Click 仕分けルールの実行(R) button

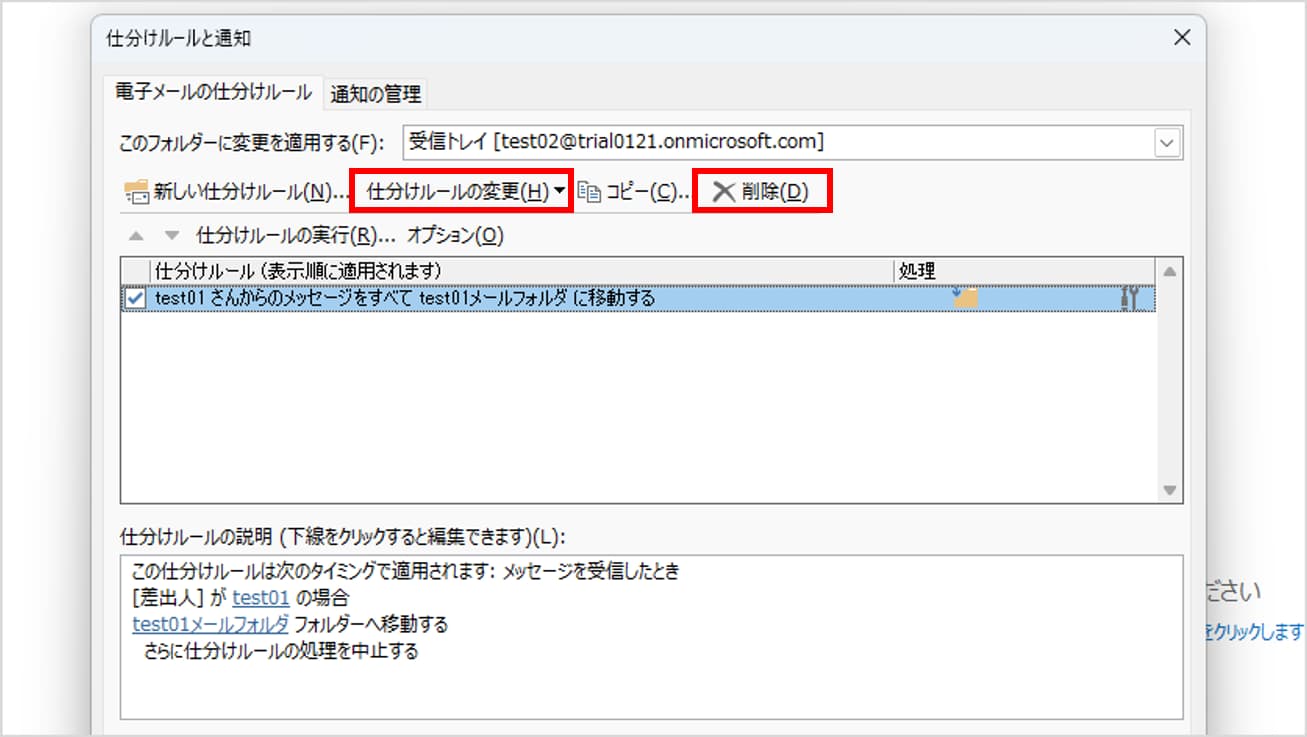(296, 236)
